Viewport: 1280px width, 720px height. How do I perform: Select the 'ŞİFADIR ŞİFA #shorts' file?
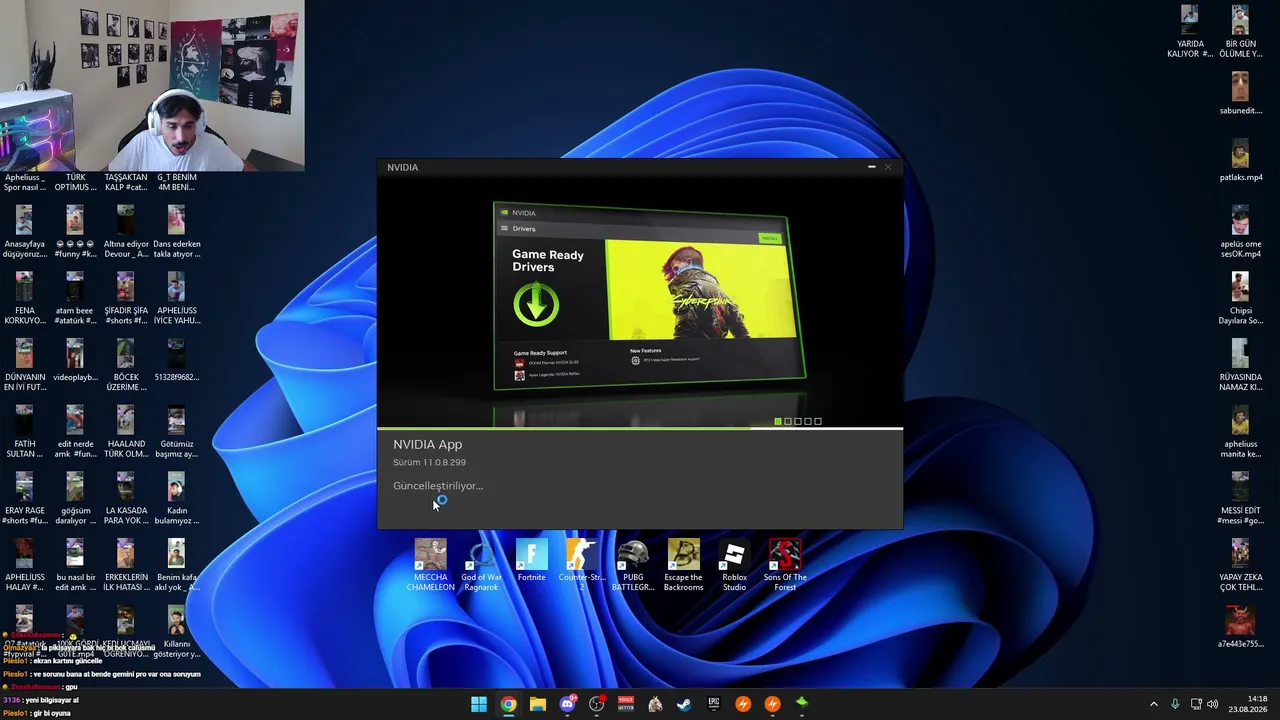(126, 298)
